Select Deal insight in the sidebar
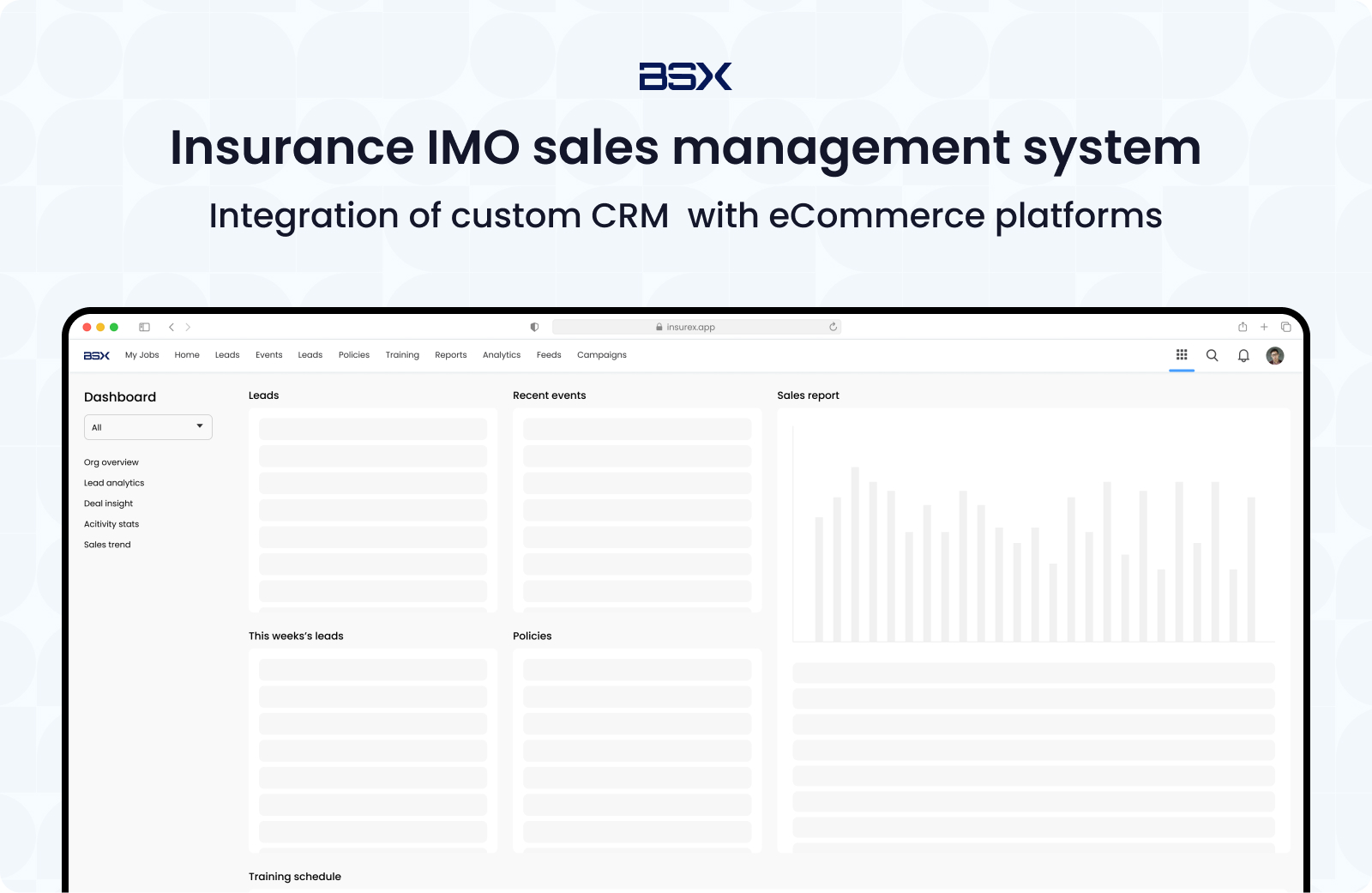 108,504
